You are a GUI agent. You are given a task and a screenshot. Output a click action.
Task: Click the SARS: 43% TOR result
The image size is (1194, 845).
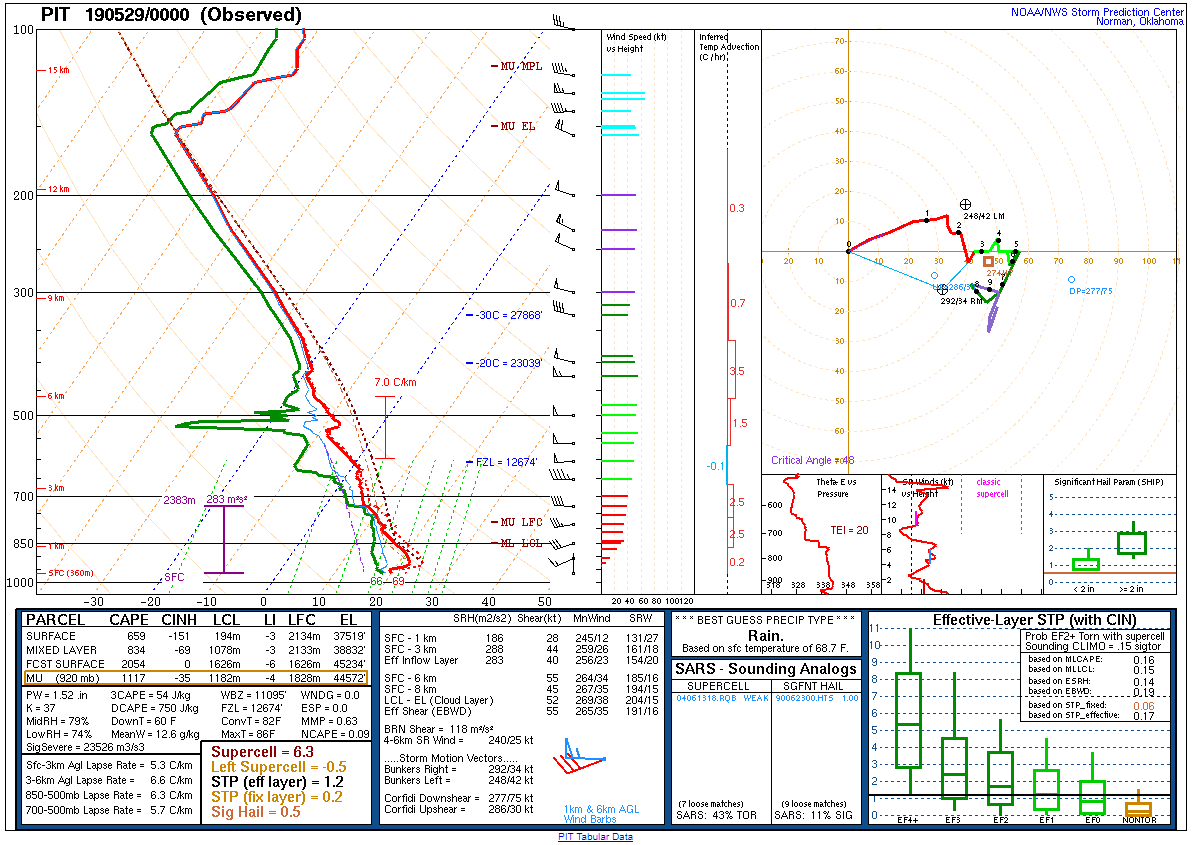pyautogui.click(x=717, y=815)
